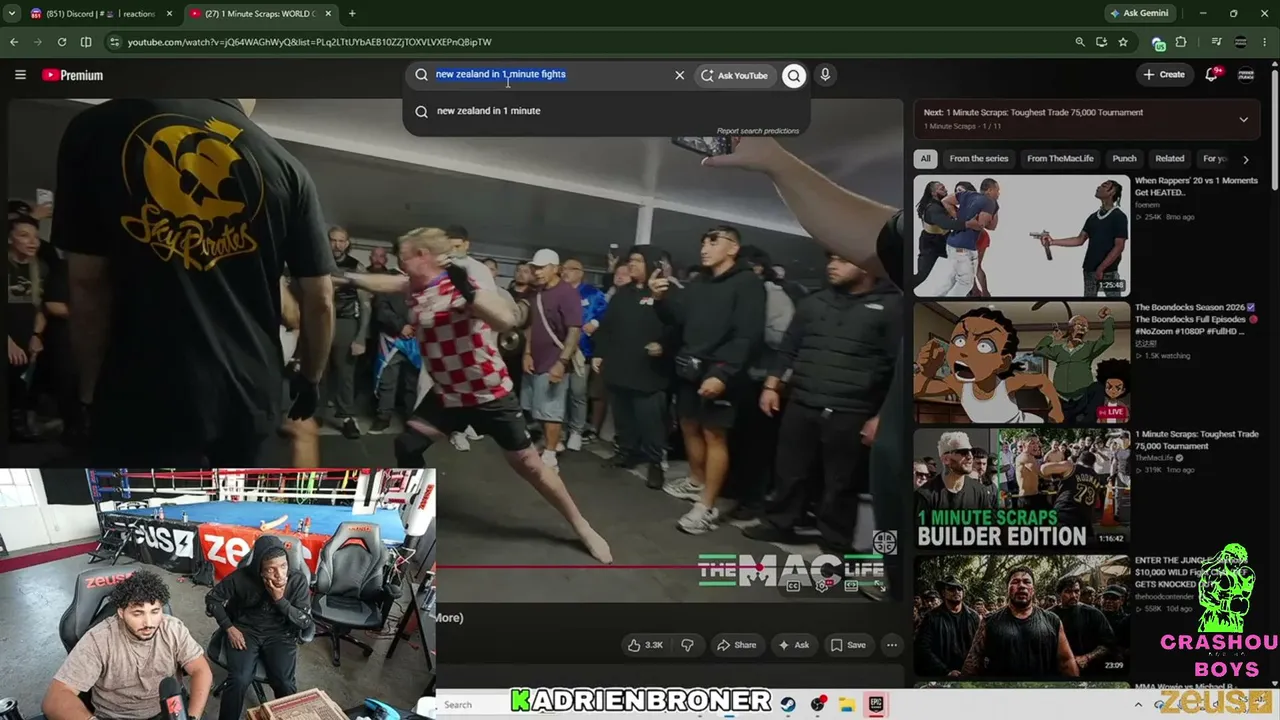The height and width of the screenshot is (720, 1280).
Task: Open the Chrome profile avatar
Action: pyautogui.click(x=1241, y=42)
